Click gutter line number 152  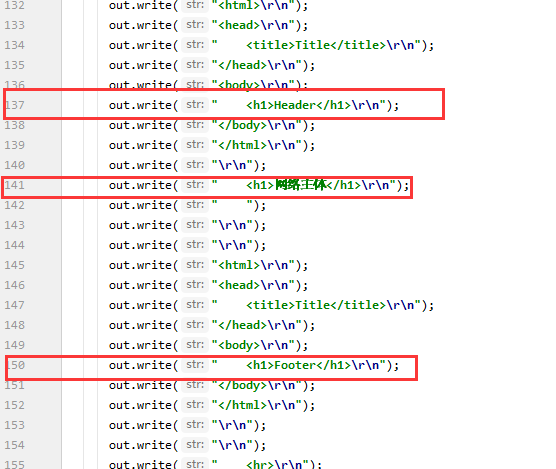coord(15,405)
